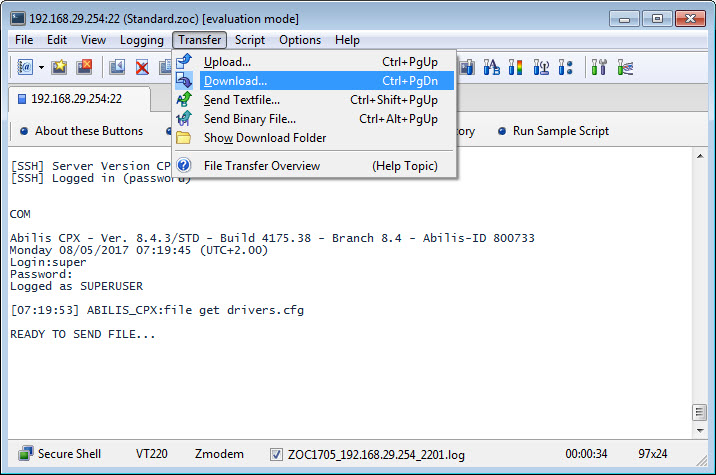Open the Logging menu
Viewport: 716px width, 475px height.
point(141,40)
